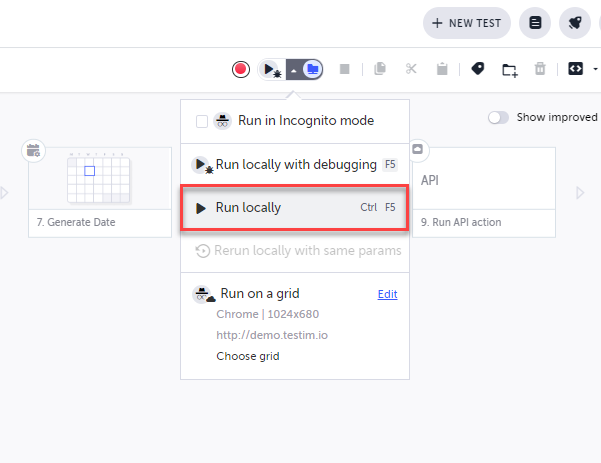Click the Chrome | 1024x680 text
This screenshot has width=601, height=463.
point(268,314)
